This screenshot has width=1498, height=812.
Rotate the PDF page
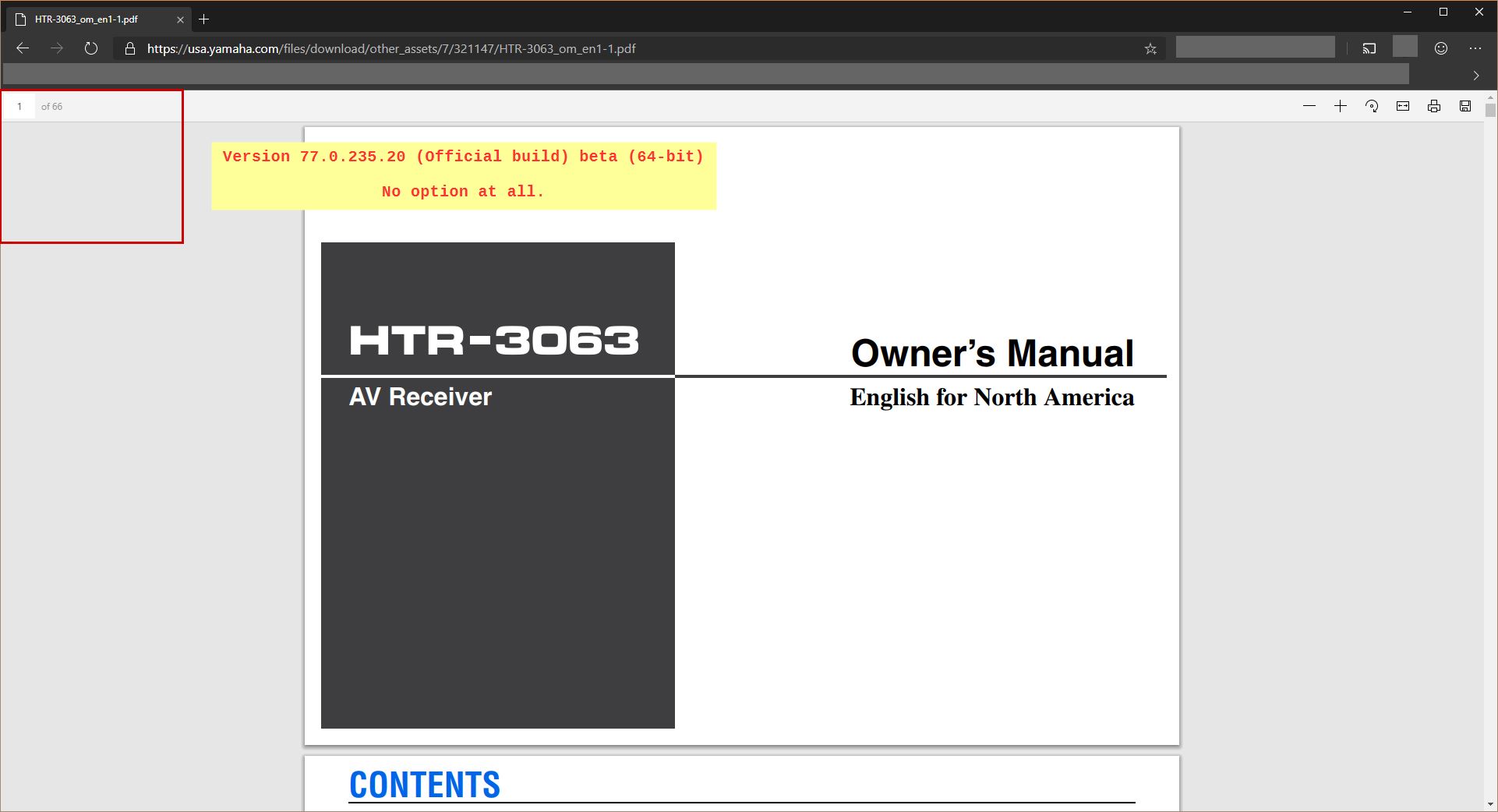[x=1372, y=106]
